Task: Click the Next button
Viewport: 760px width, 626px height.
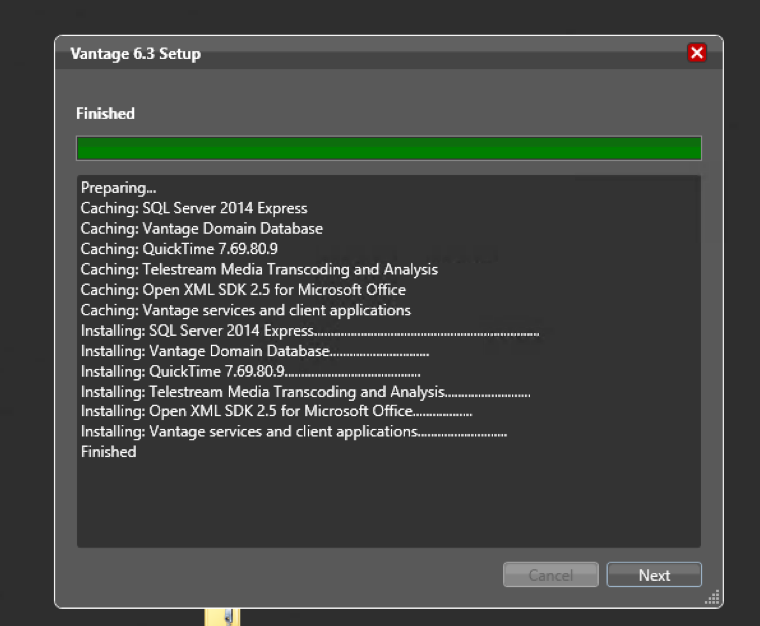Action: click(x=654, y=575)
